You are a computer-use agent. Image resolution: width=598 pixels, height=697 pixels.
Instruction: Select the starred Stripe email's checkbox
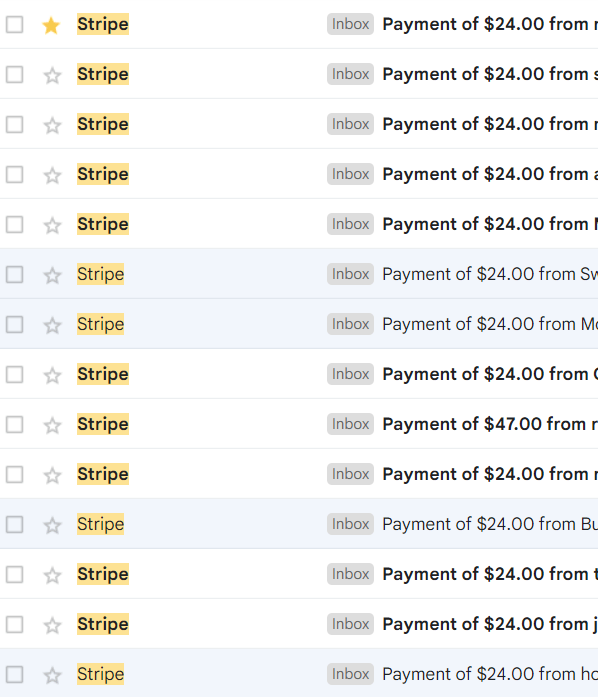pyautogui.click(x=15, y=24)
